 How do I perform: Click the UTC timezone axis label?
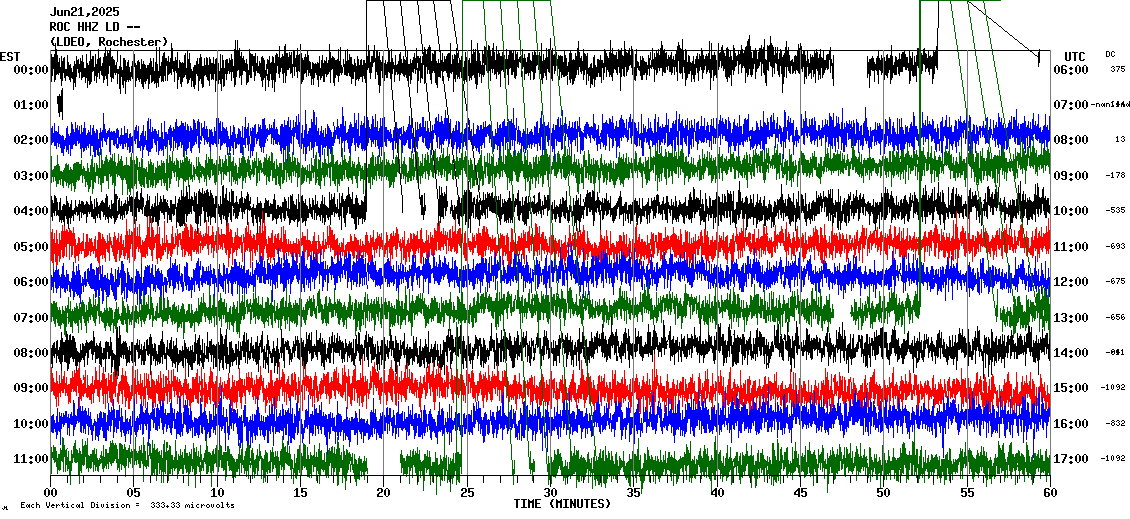(1074, 56)
